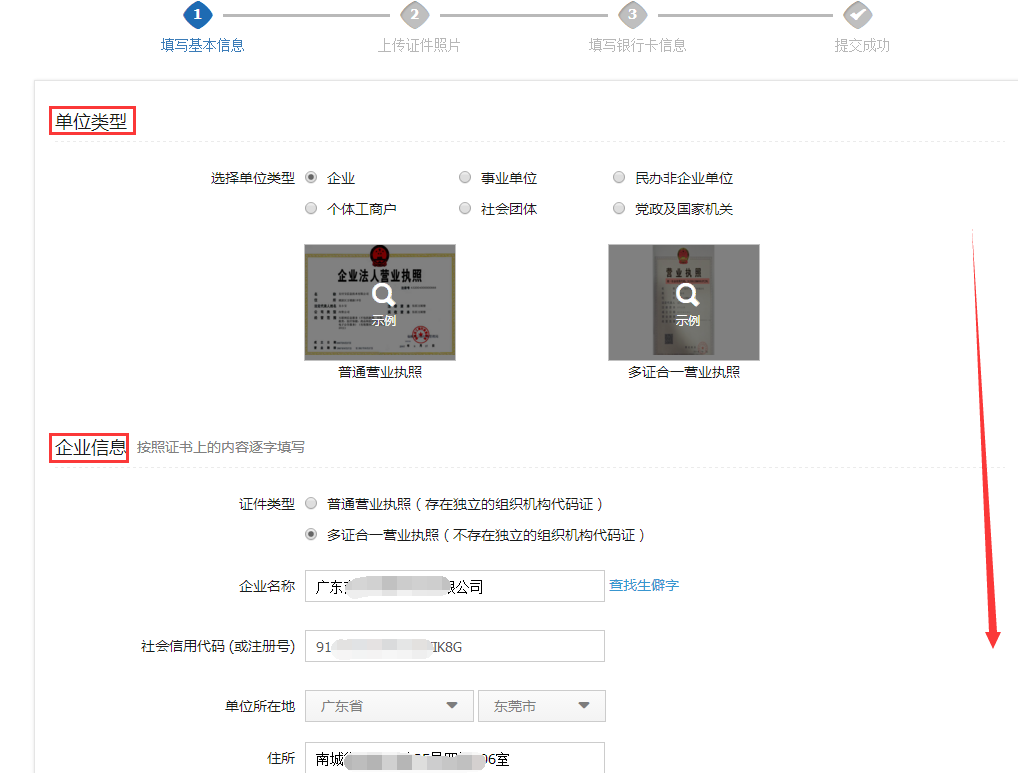Select the 个体工商户 radio button
This screenshot has width=1018, height=773.
click(x=311, y=208)
